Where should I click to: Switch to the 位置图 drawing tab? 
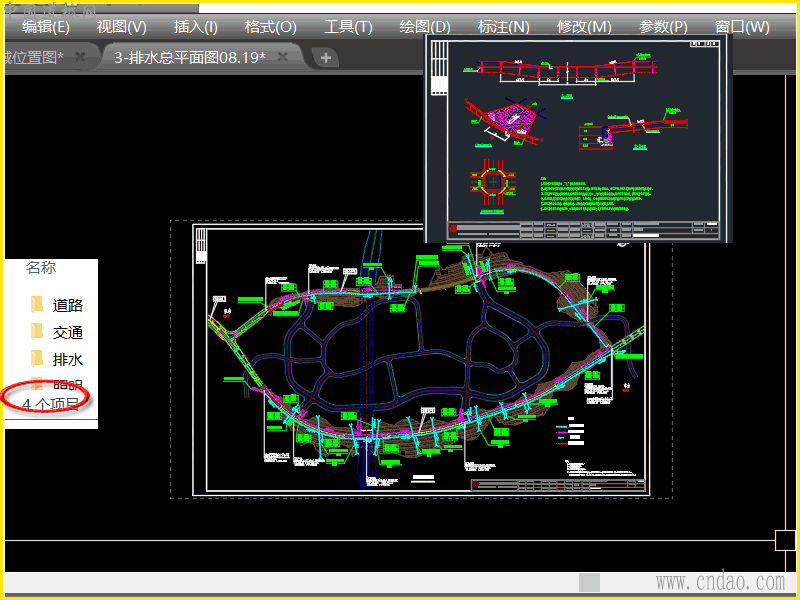pos(34,57)
